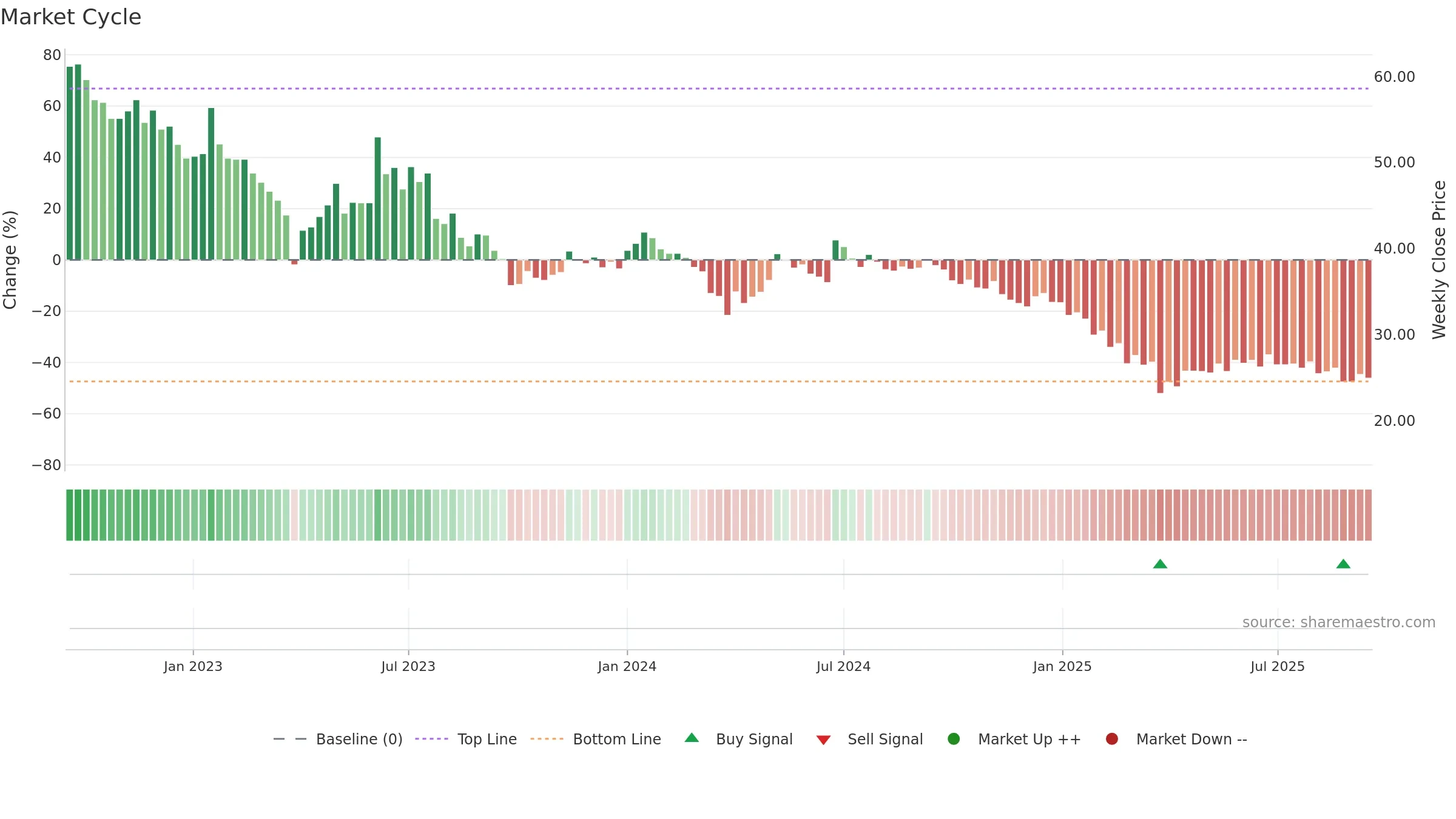Click the red heatmap strip at far right
This screenshot has height=819, width=1456.
click(x=1368, y=515)
